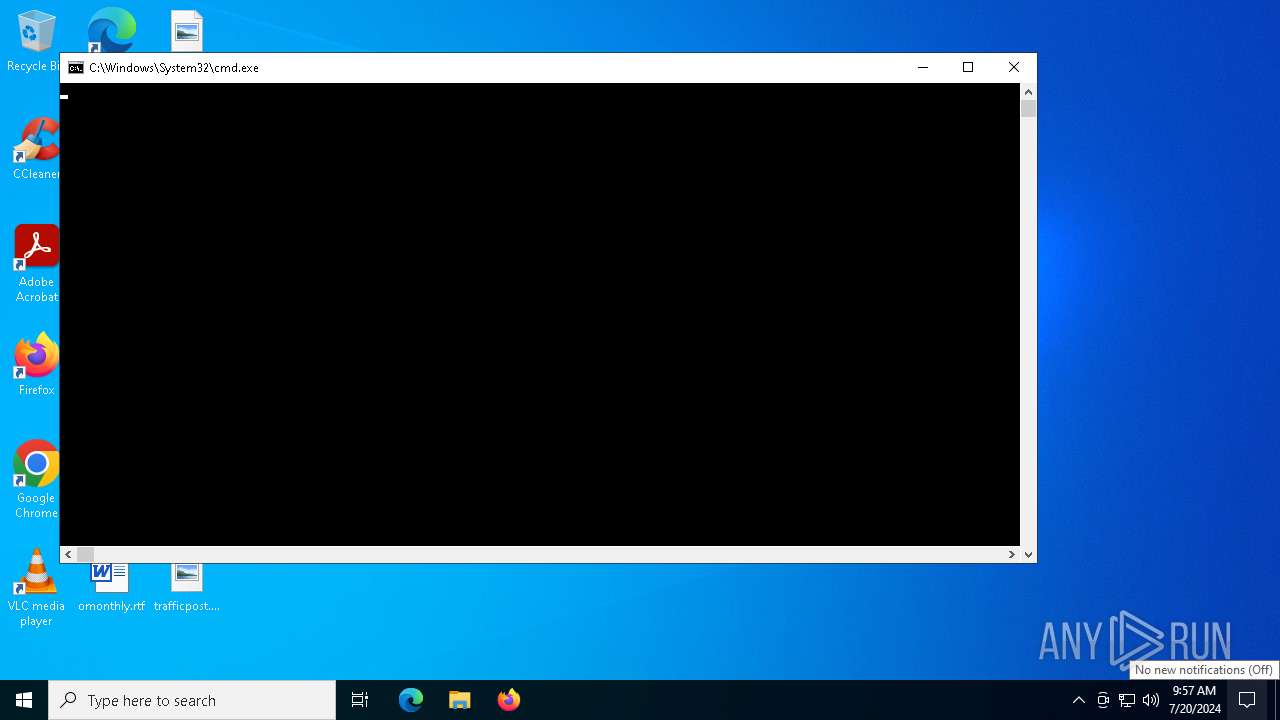1280x720 pixels.
Task: Click the cmd vertical scrollbar thumb
Action: tap(1028, 109)
